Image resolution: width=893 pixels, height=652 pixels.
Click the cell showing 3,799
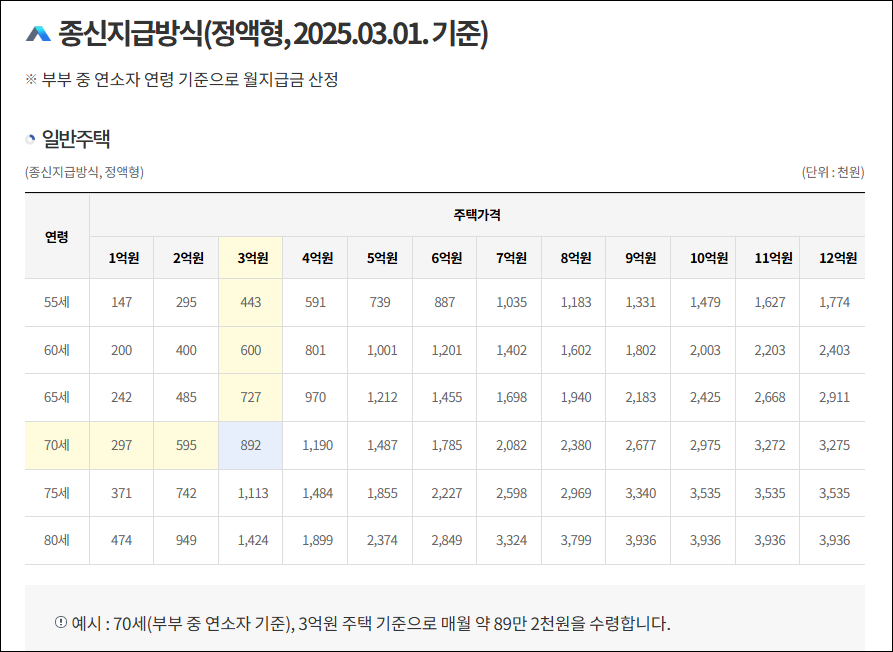[x=576, y=540]
